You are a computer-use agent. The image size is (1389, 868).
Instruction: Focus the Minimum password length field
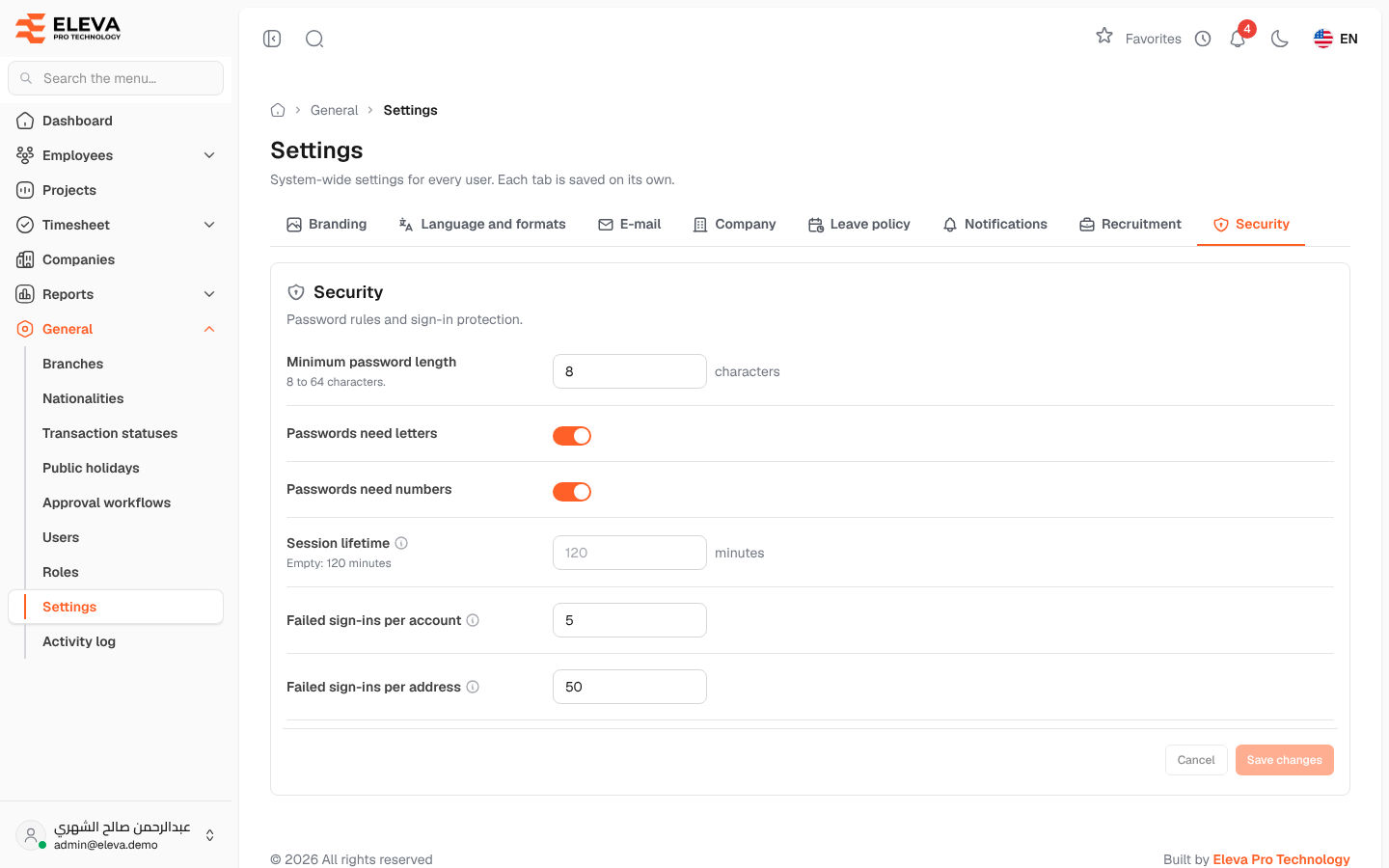pos(630,371)
